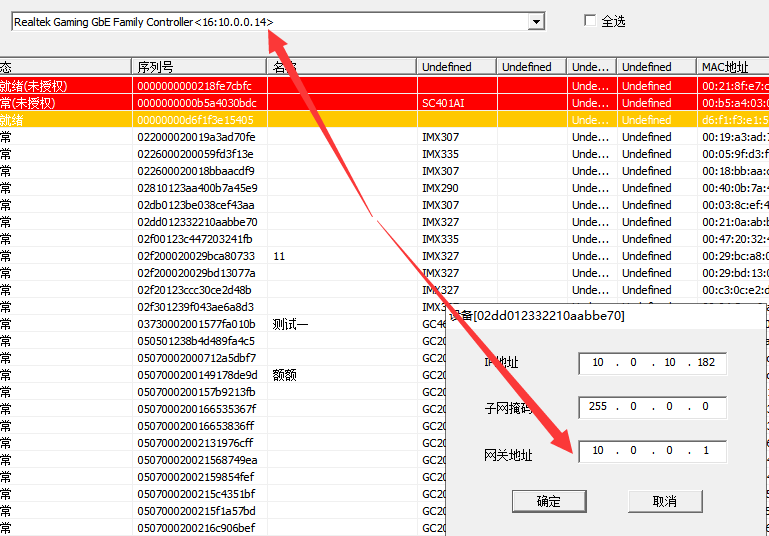Open the Realtek network adapter dropdown
769x536 pixels.
536,22
